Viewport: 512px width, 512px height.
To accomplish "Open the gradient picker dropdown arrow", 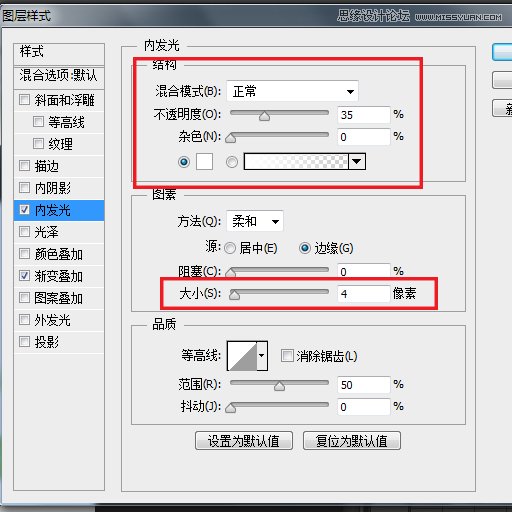I will click(357, 162).
